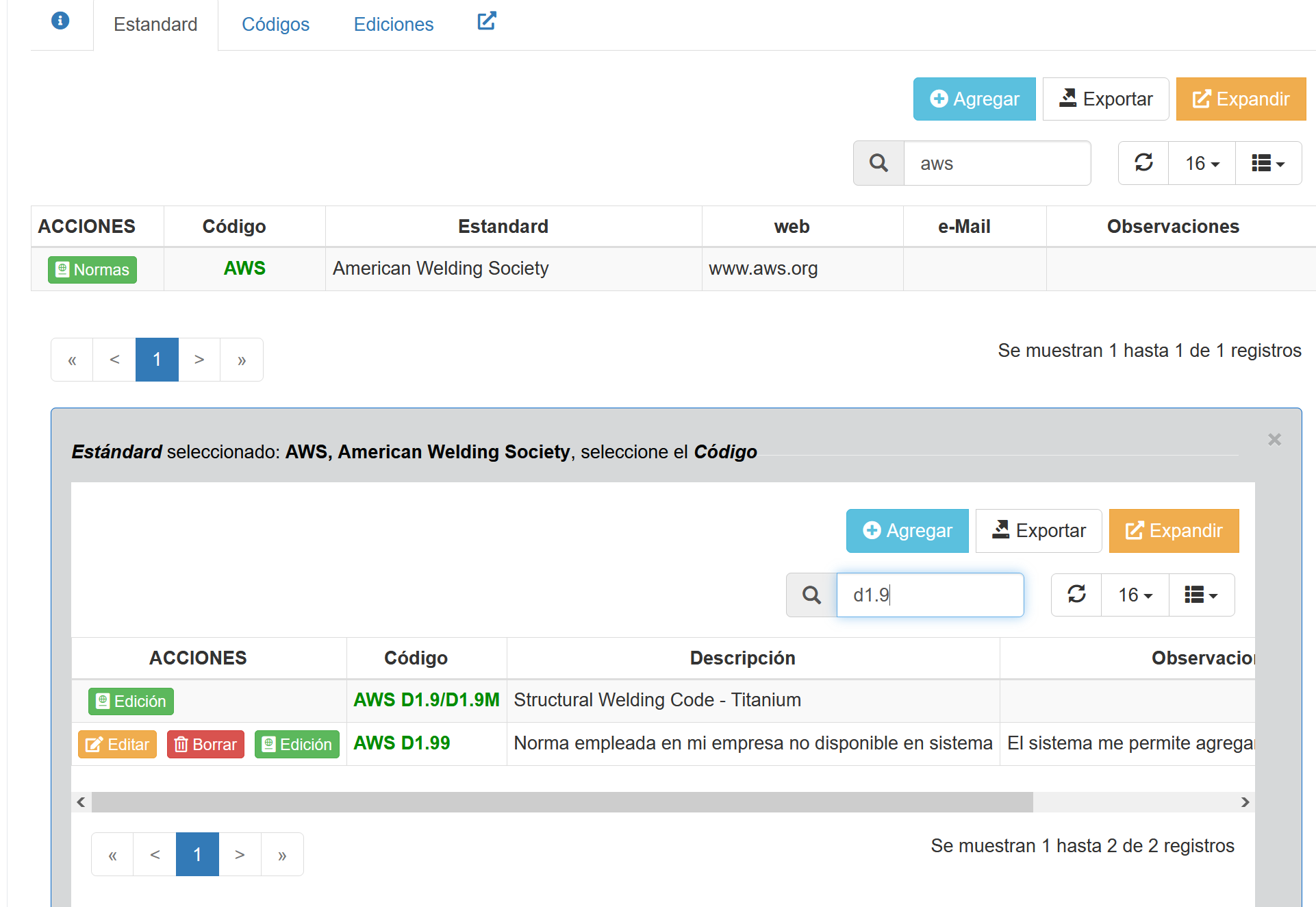This screenshot has width=1316, height=907.
Task: Close the selected Estándar panel
Action: point(1274,439)
